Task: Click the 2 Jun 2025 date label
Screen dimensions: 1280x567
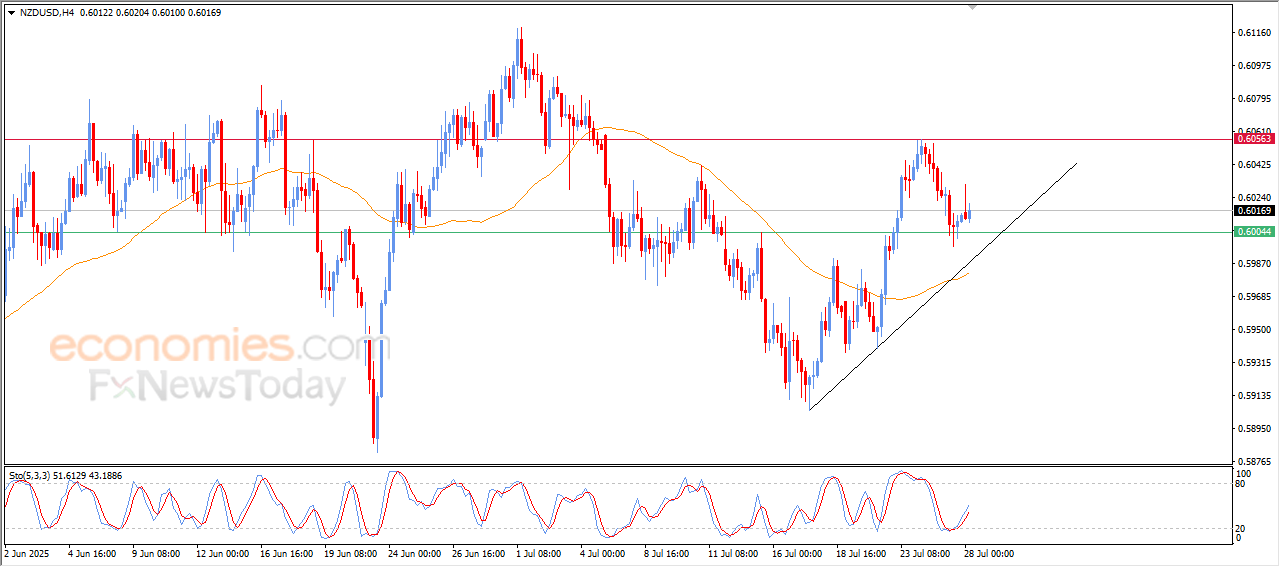Action: coord(25,553)
